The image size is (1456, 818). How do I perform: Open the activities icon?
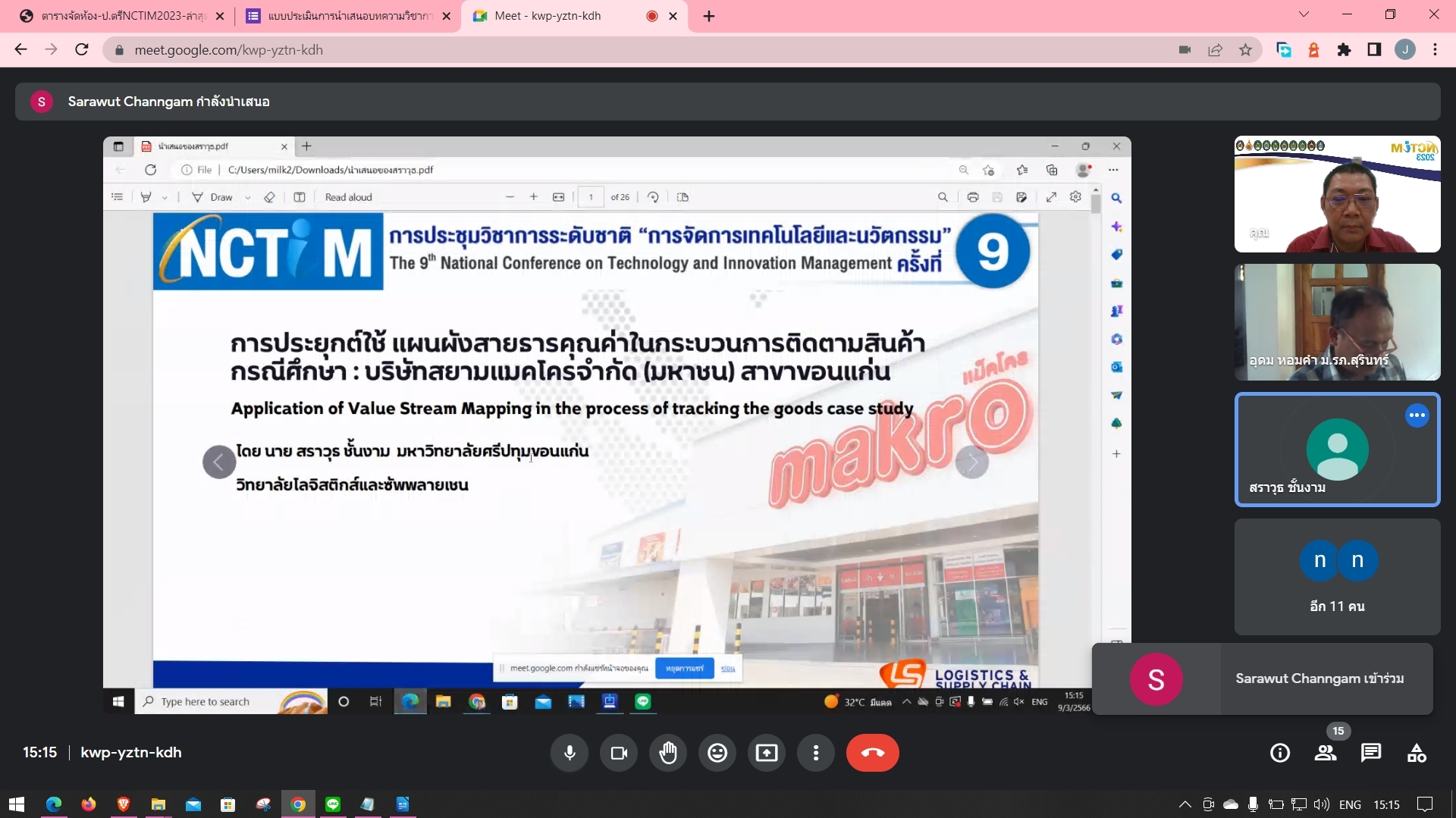click(1417, 753)
